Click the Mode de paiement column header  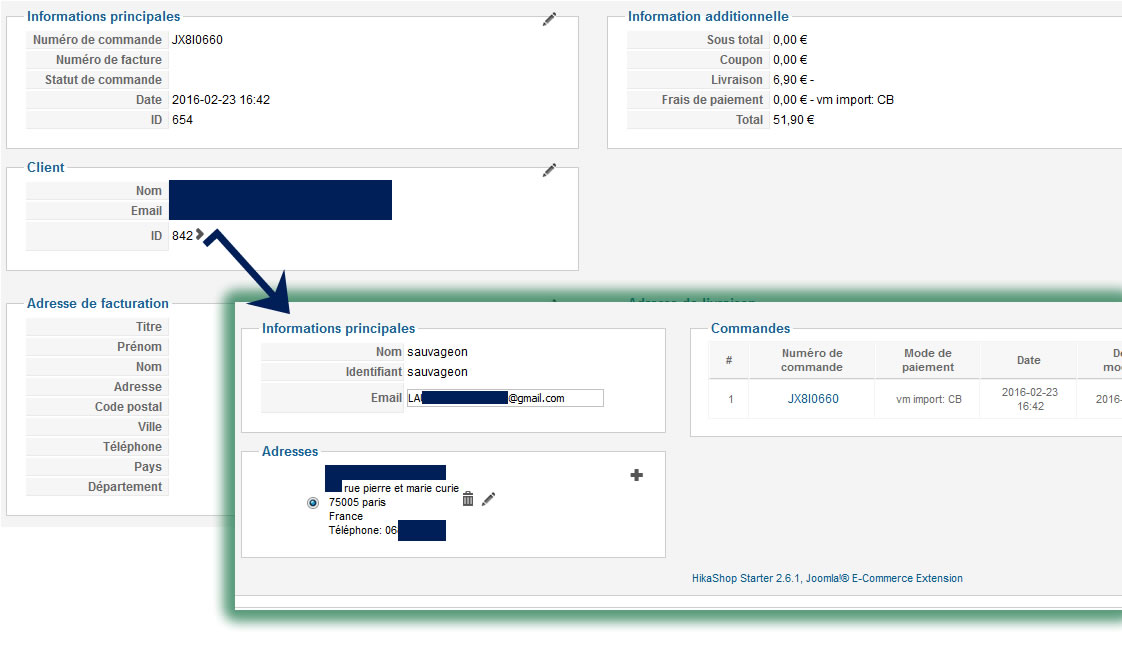click(x=927, y=360)
